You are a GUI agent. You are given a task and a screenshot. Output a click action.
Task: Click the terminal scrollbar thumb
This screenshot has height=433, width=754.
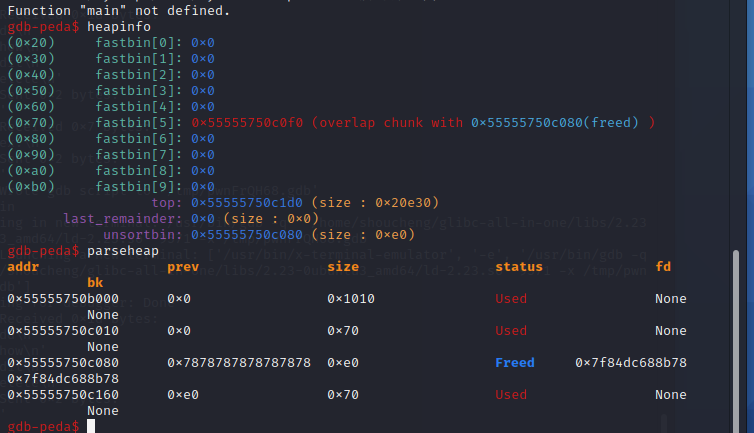737,340
